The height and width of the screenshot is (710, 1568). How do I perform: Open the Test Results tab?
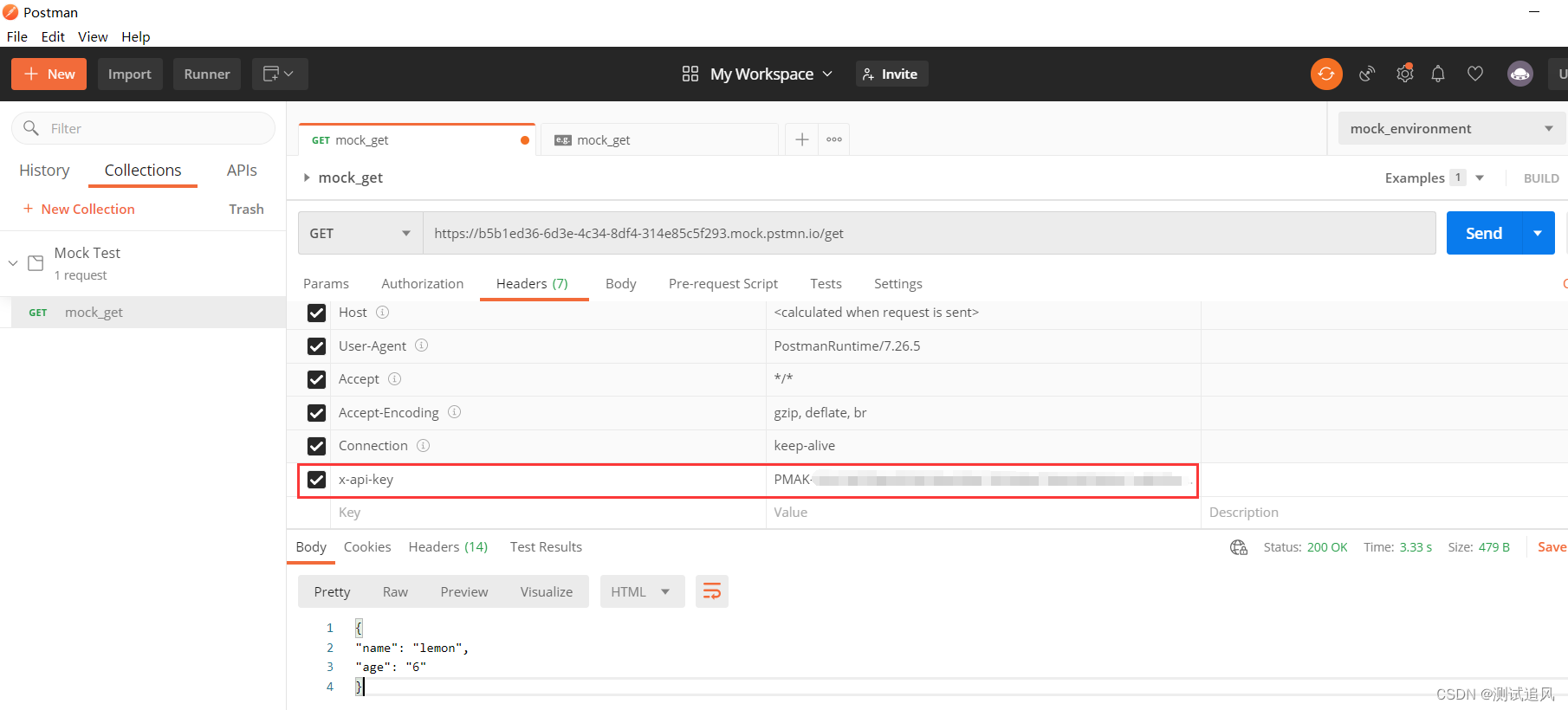[546, 547]
